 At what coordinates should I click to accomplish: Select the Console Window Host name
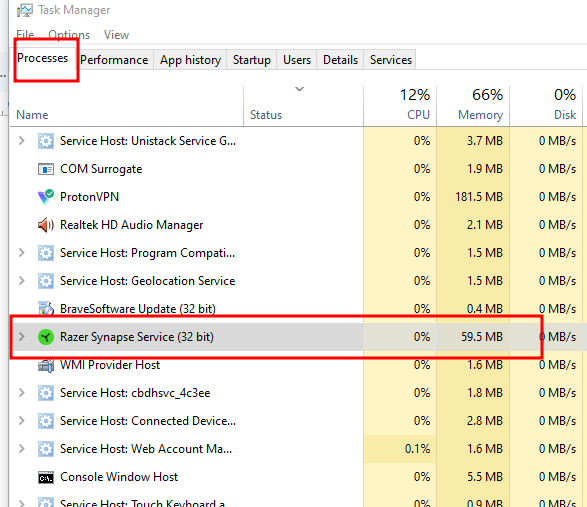point(119,477)
